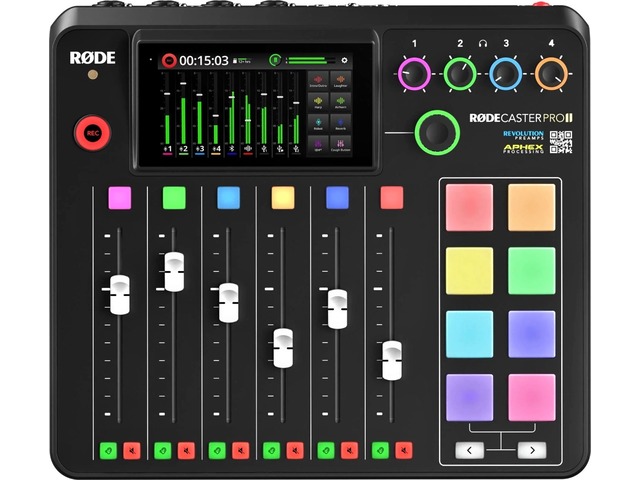Hit the green SMART pad
This screenshot has height=480, width=640.
(x=531, y=271)
